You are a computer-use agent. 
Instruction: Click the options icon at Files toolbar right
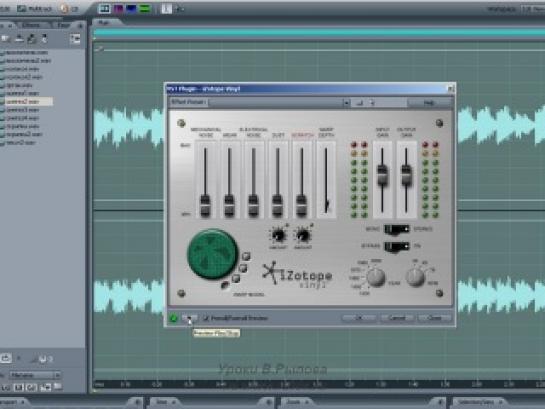tap(75, 39)
